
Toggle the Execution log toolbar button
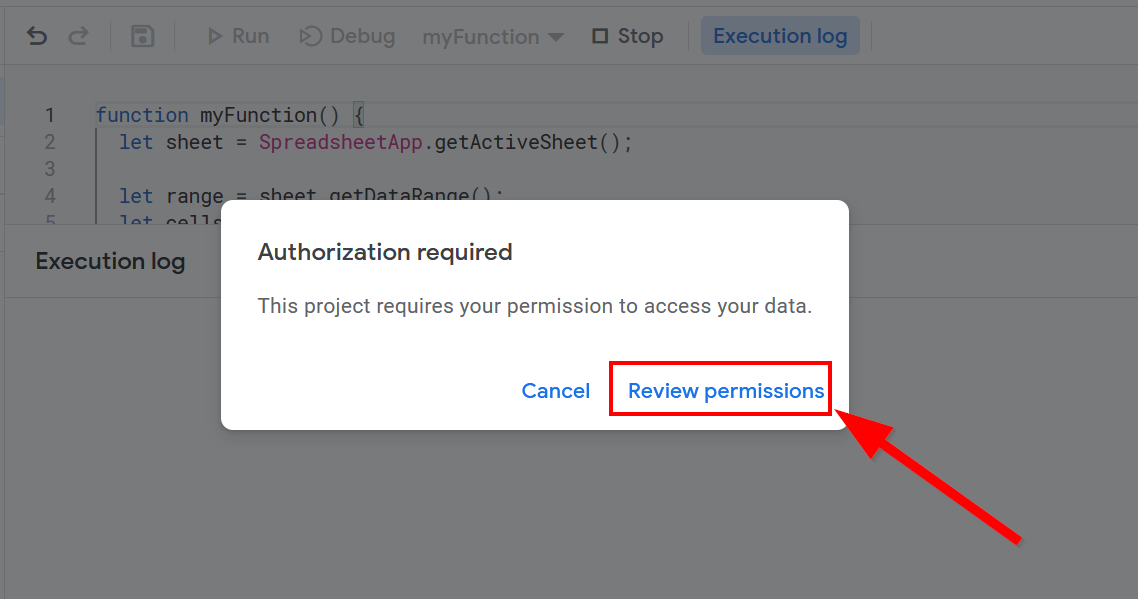[780, 37]
